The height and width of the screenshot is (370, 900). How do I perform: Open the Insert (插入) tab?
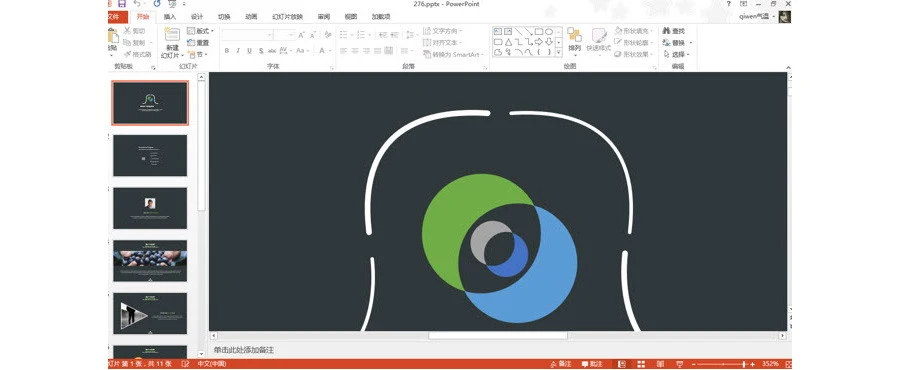click(170, 17)
